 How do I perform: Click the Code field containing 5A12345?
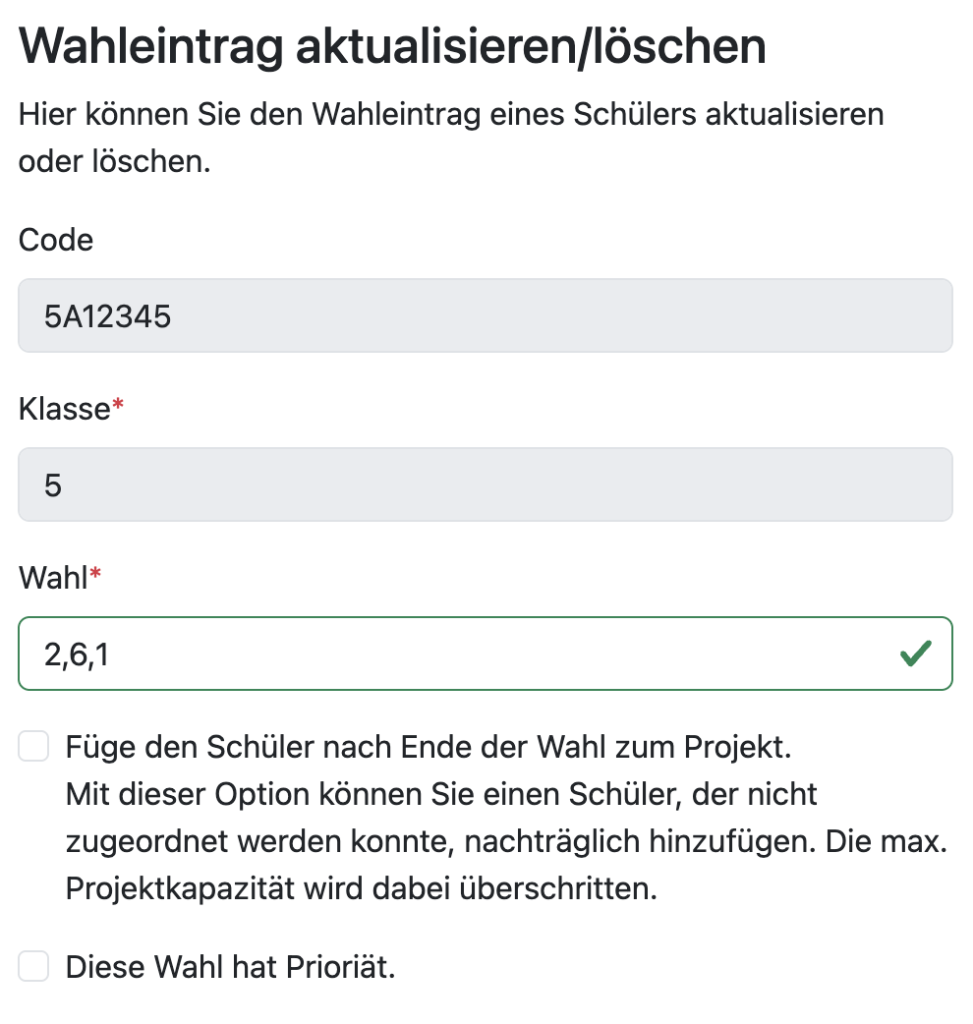485,316
